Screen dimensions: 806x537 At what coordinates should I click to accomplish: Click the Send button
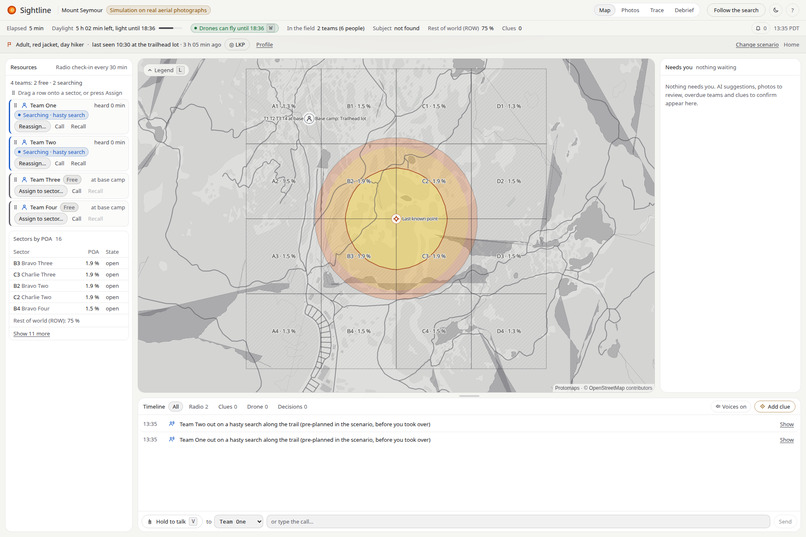785,522
